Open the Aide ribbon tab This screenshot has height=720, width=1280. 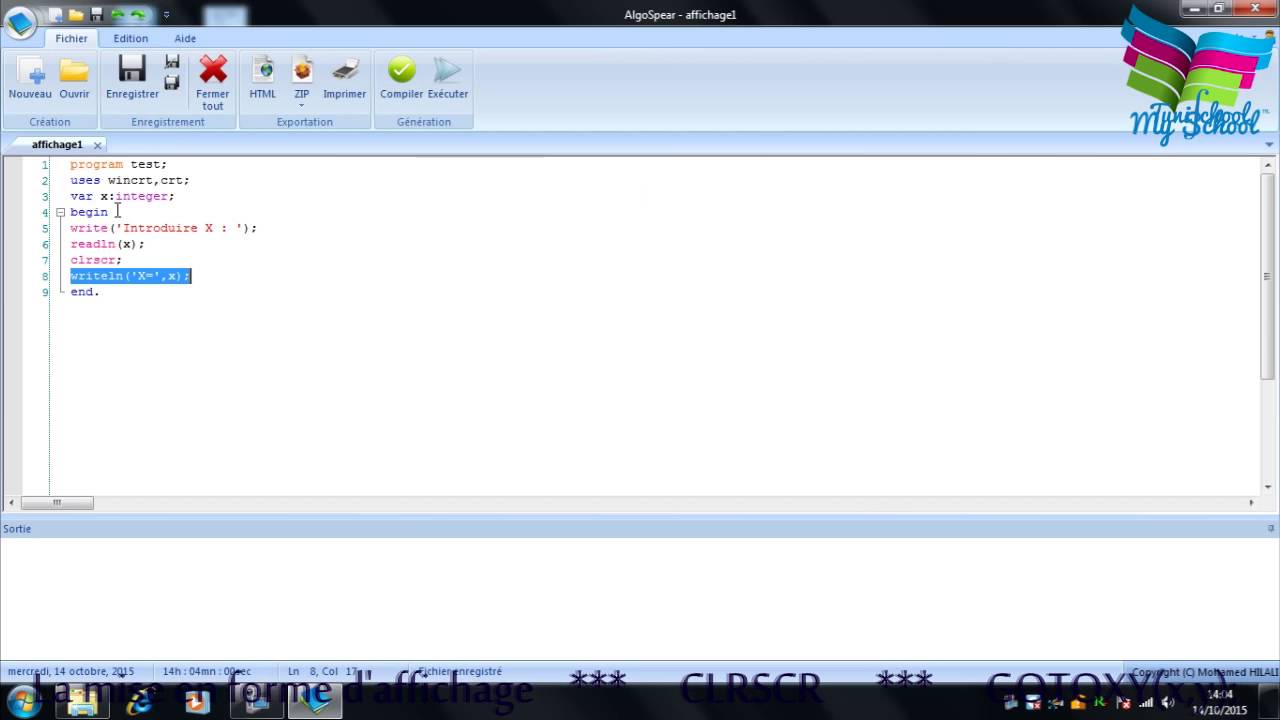185,38
